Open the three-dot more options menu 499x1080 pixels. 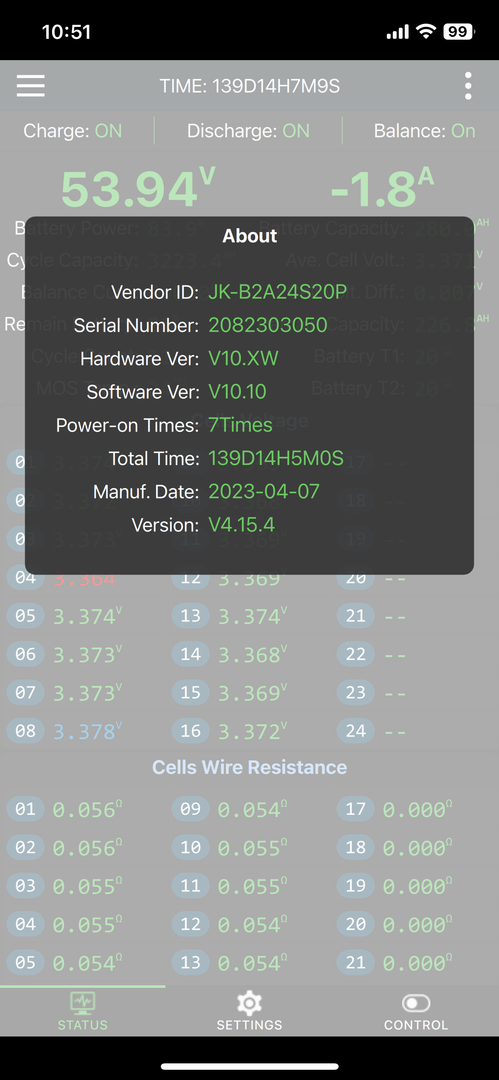[x=468, y=86]
